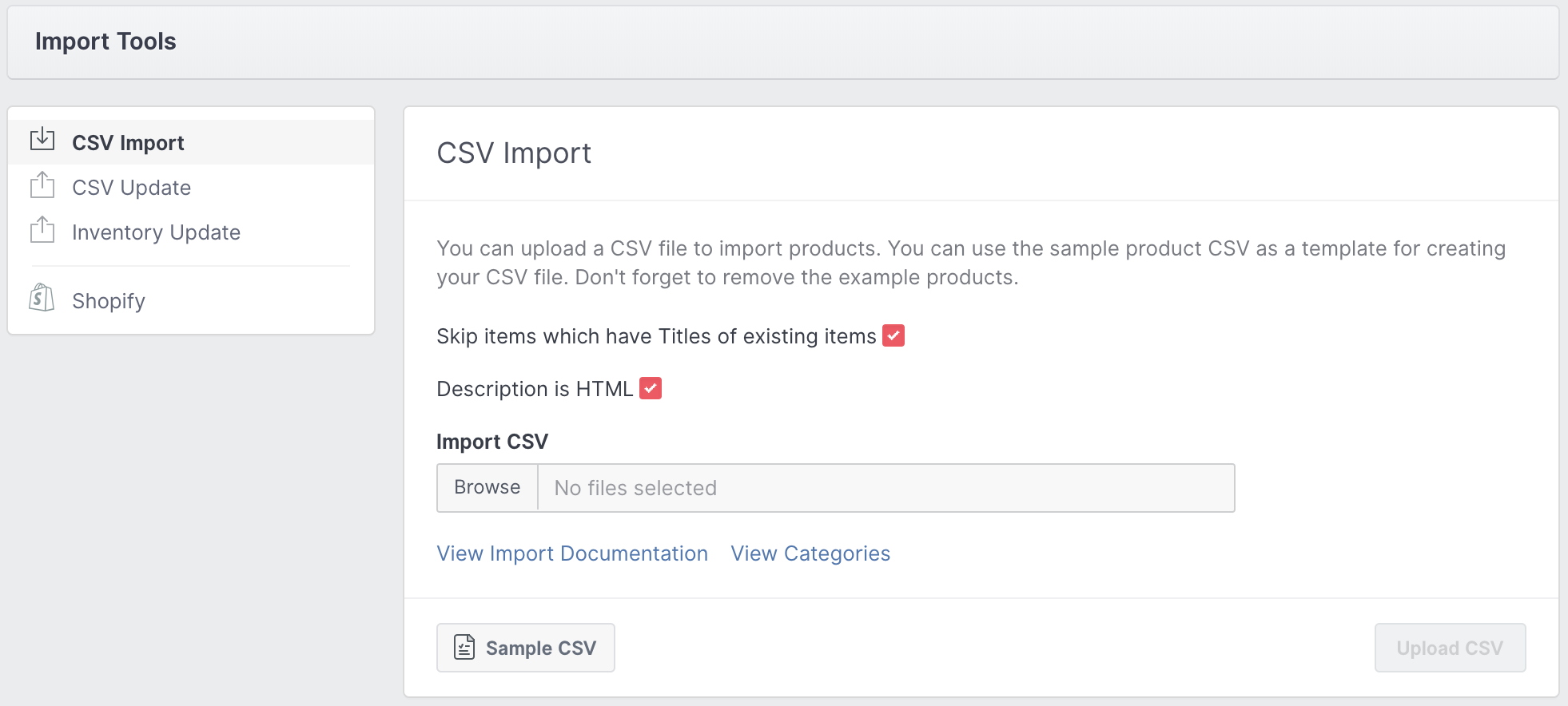Click the Shopify shopping bag icon
The image size is (1568, 706).
[x=42, y=299]
